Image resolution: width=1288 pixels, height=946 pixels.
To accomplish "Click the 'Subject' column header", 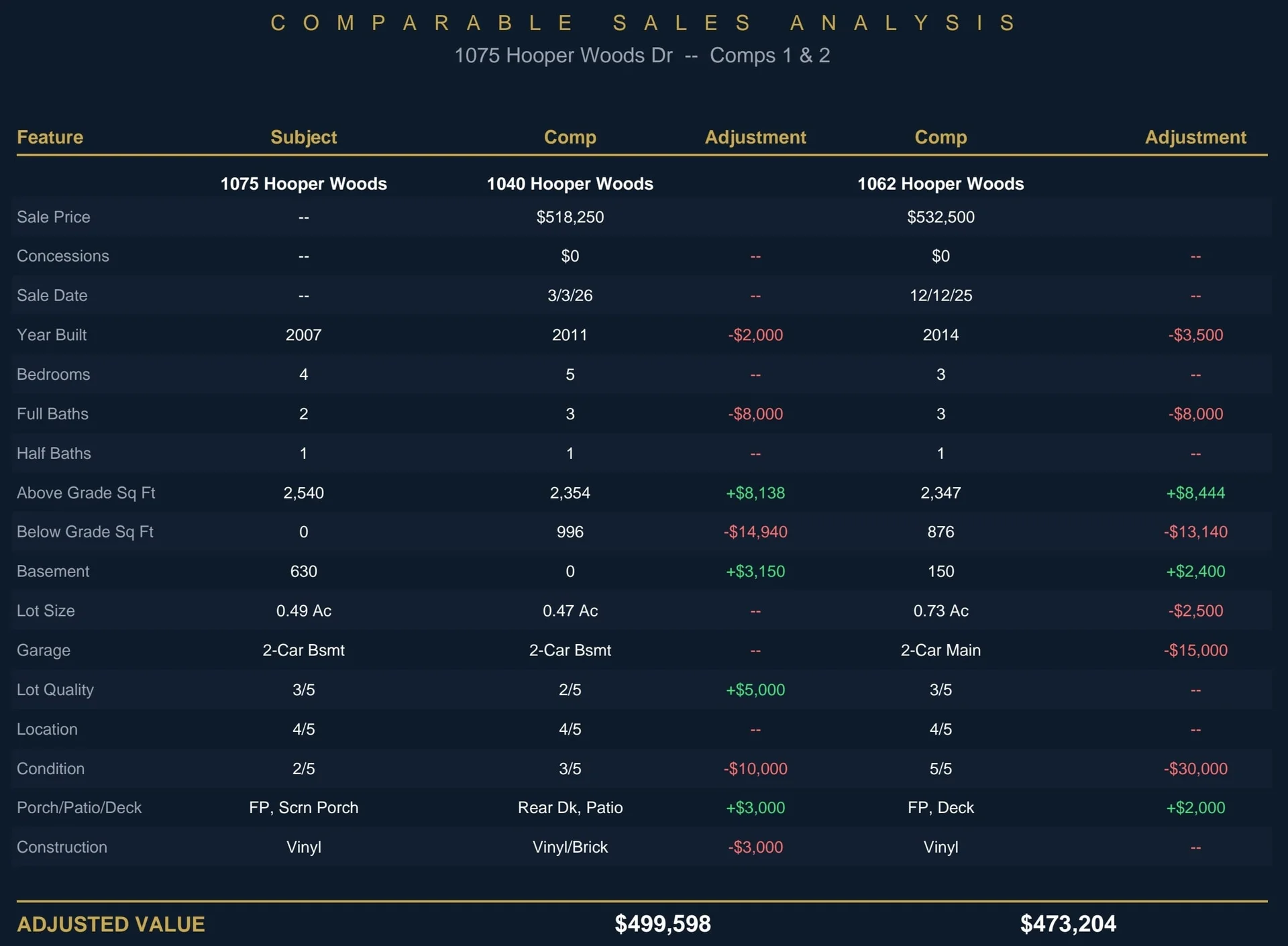I will coord(303,137).
